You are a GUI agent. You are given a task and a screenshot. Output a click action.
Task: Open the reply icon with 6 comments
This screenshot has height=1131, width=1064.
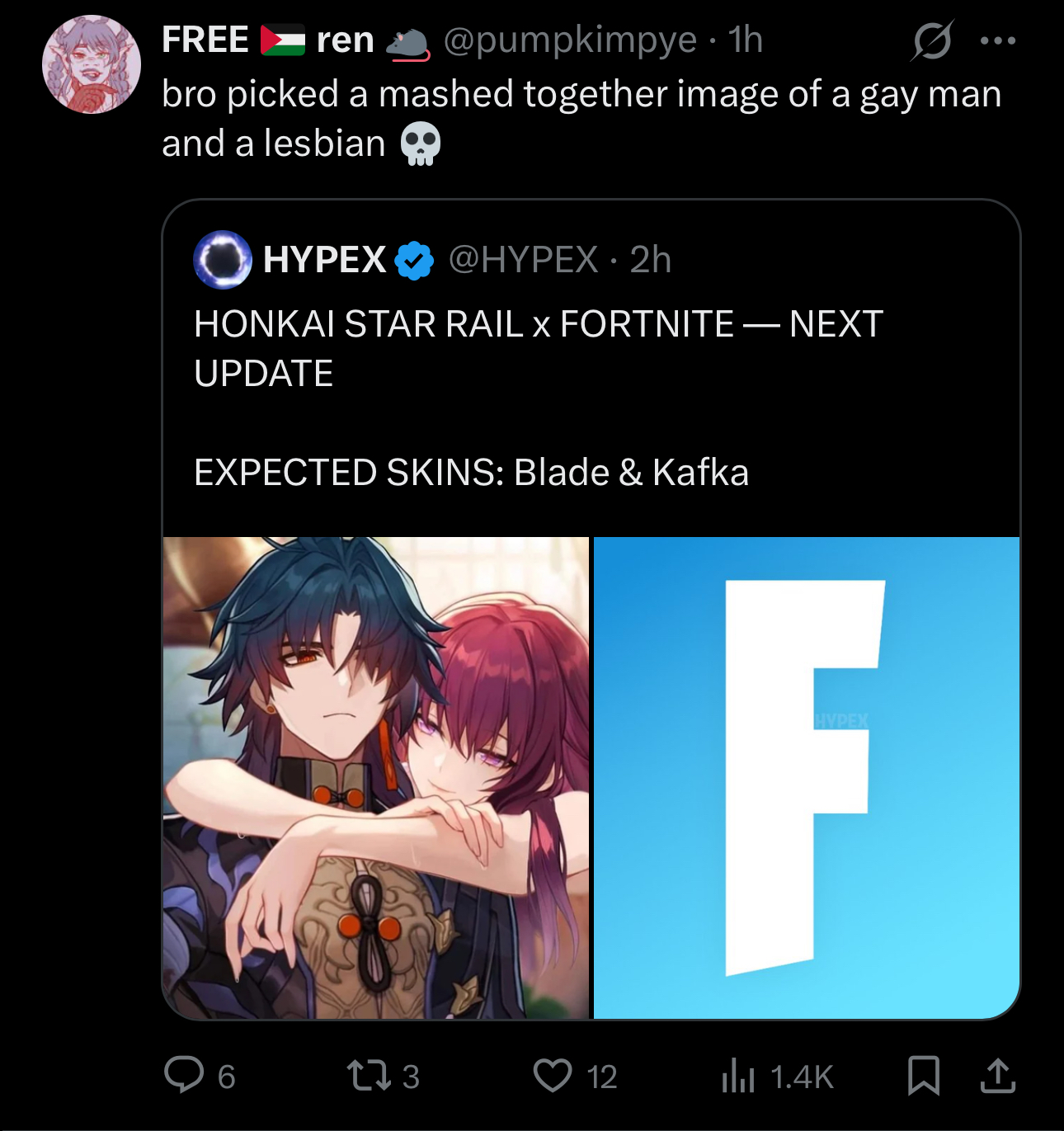(x=183, y=1075)
